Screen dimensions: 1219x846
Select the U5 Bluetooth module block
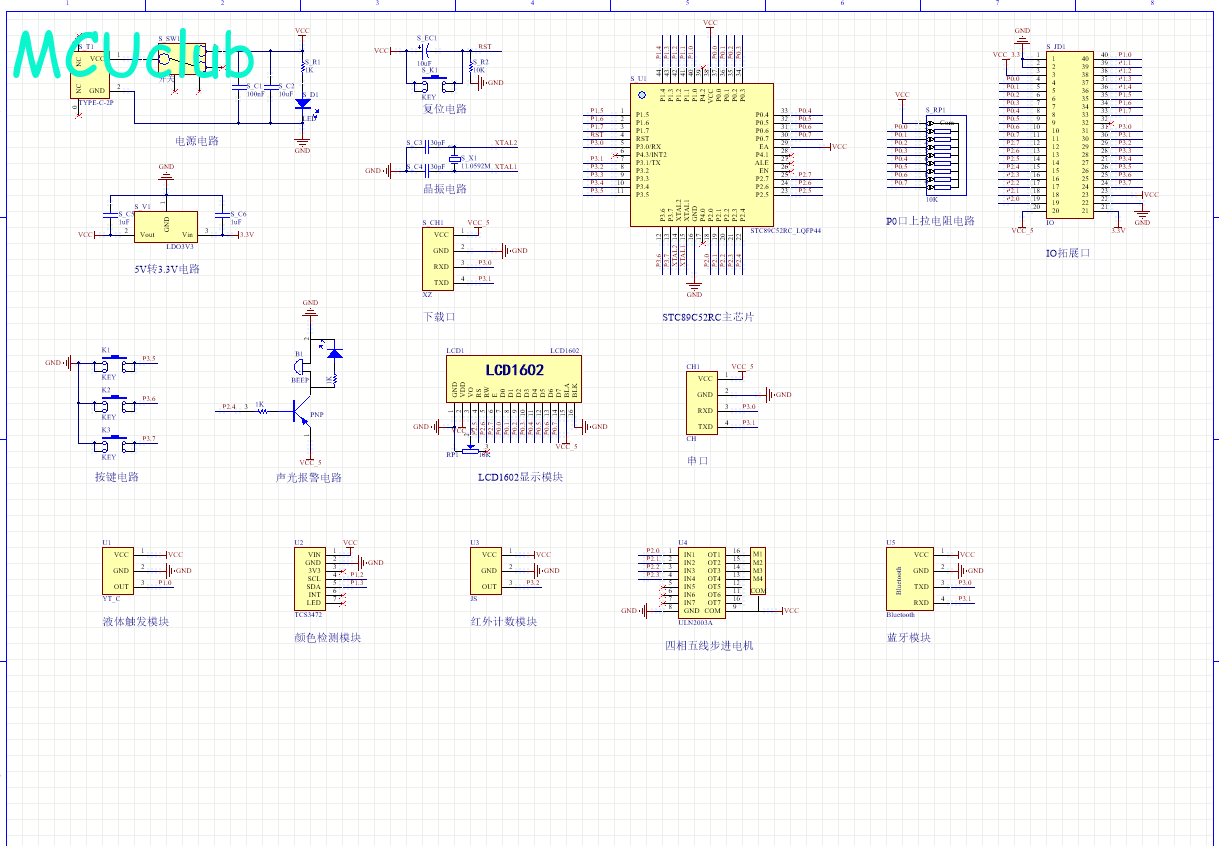click(x=908, y=578)
